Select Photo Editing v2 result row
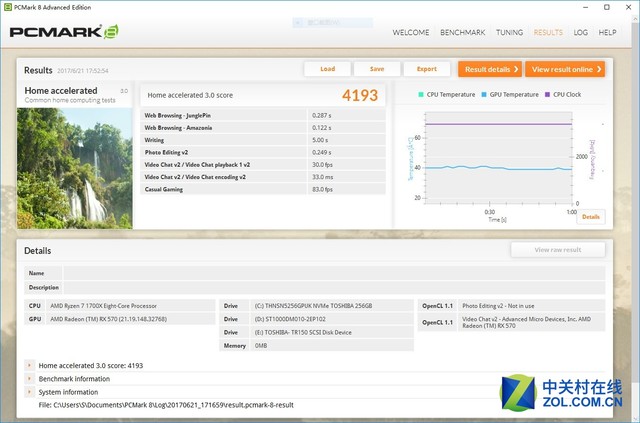This screenshot has height=423, width=640. pyautogui.click(x=263, y=152)
